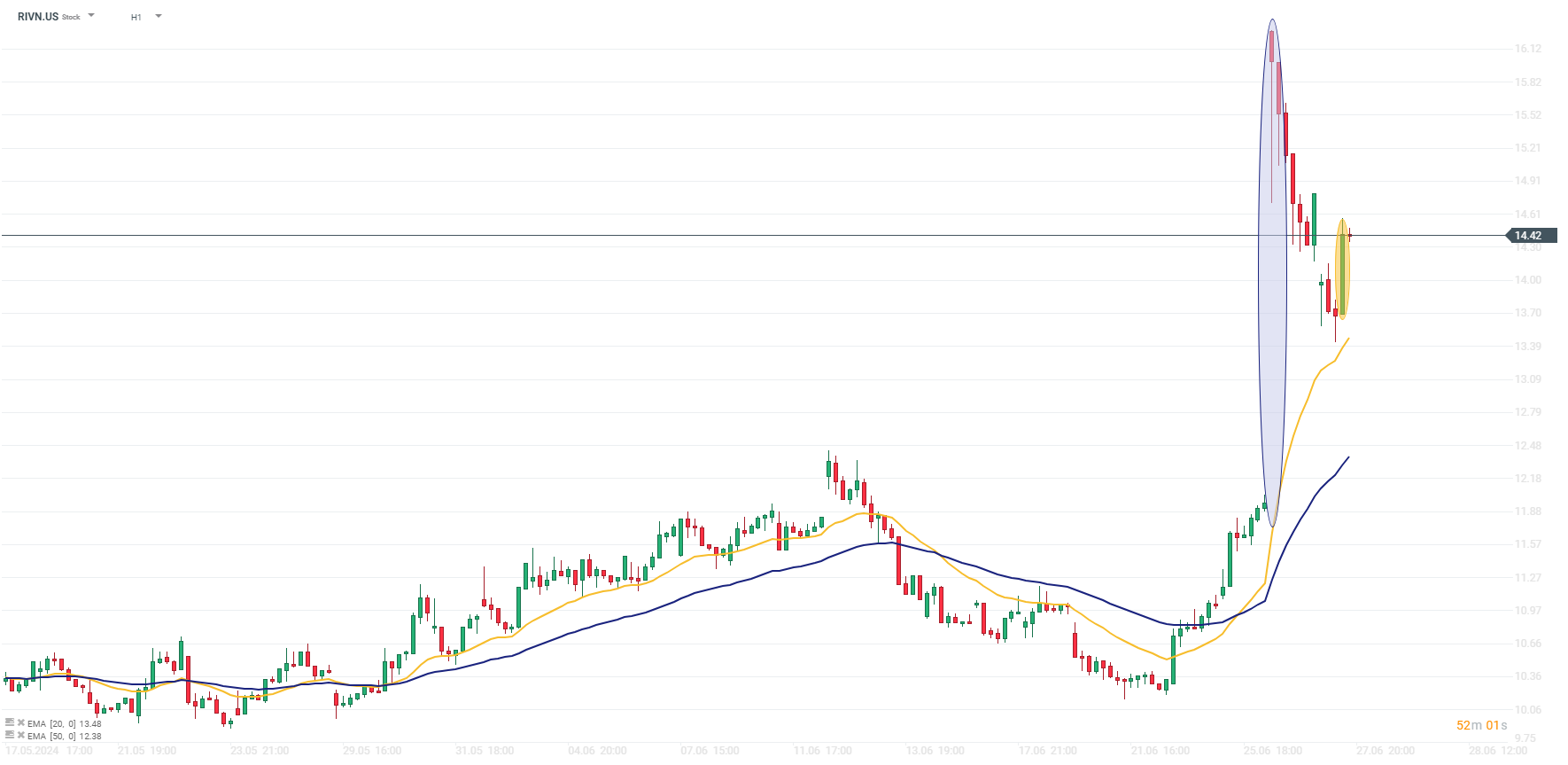This screenshot has width=1568, height=765.
Task: Click the RIVN.US symbol name
Action: [x=38, y=17]
